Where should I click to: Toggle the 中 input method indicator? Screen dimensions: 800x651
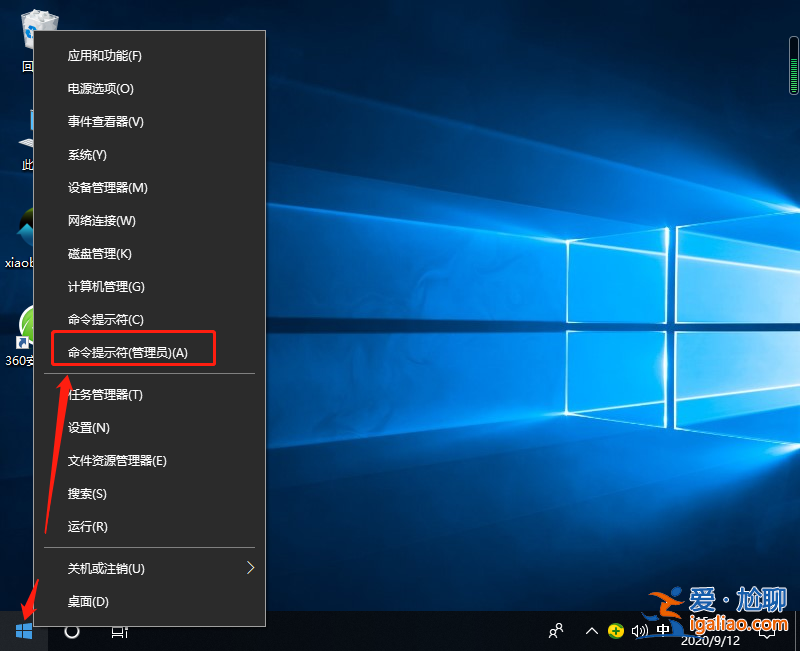[x=662, y=631]
